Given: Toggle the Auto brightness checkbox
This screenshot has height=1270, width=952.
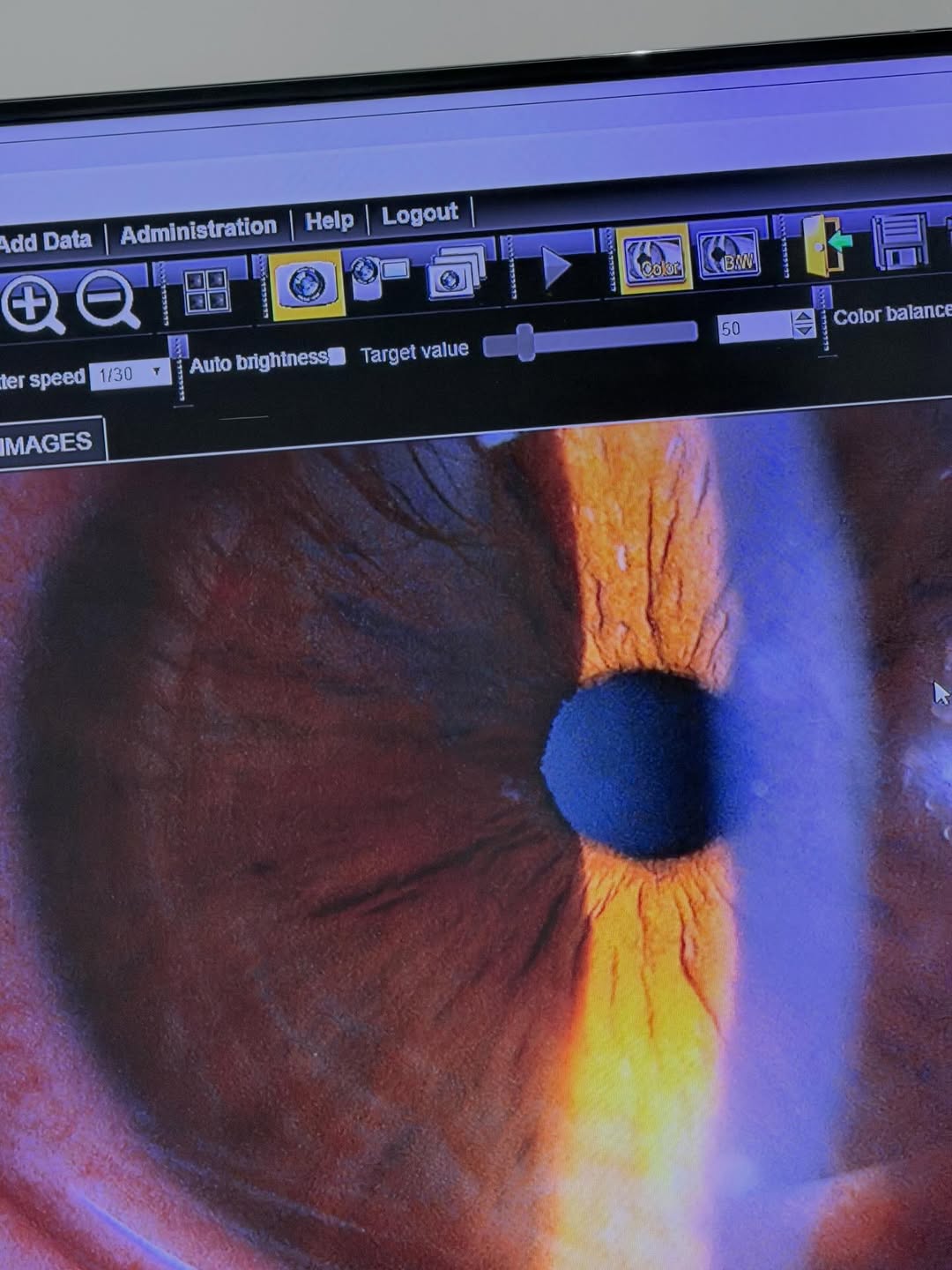Looking at the screenshot, I should click(x=337, y=356).
